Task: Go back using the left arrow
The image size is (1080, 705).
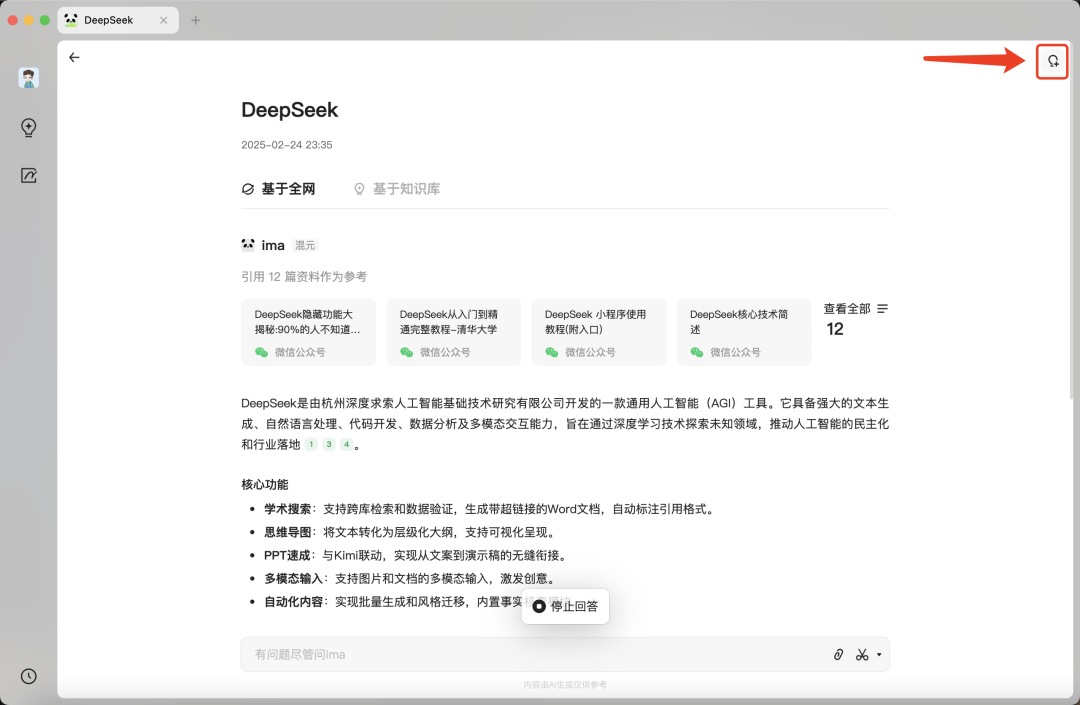Action: pos(74,58)
